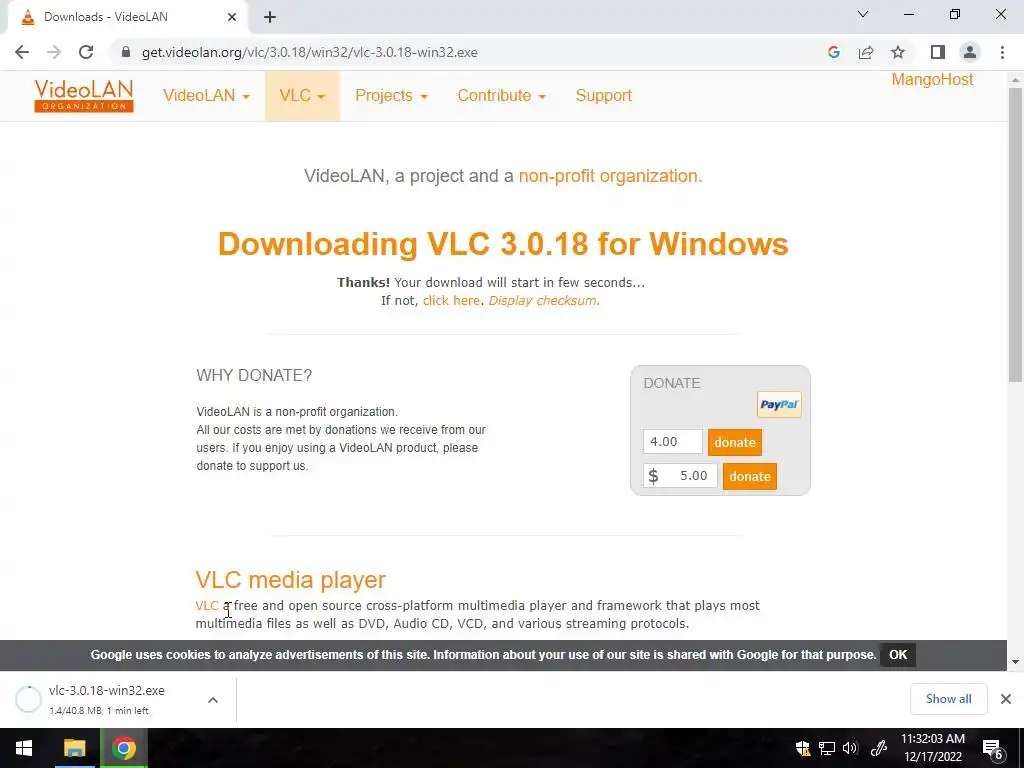Click the 'WHY DONATE?' heading

pos(254,375)
